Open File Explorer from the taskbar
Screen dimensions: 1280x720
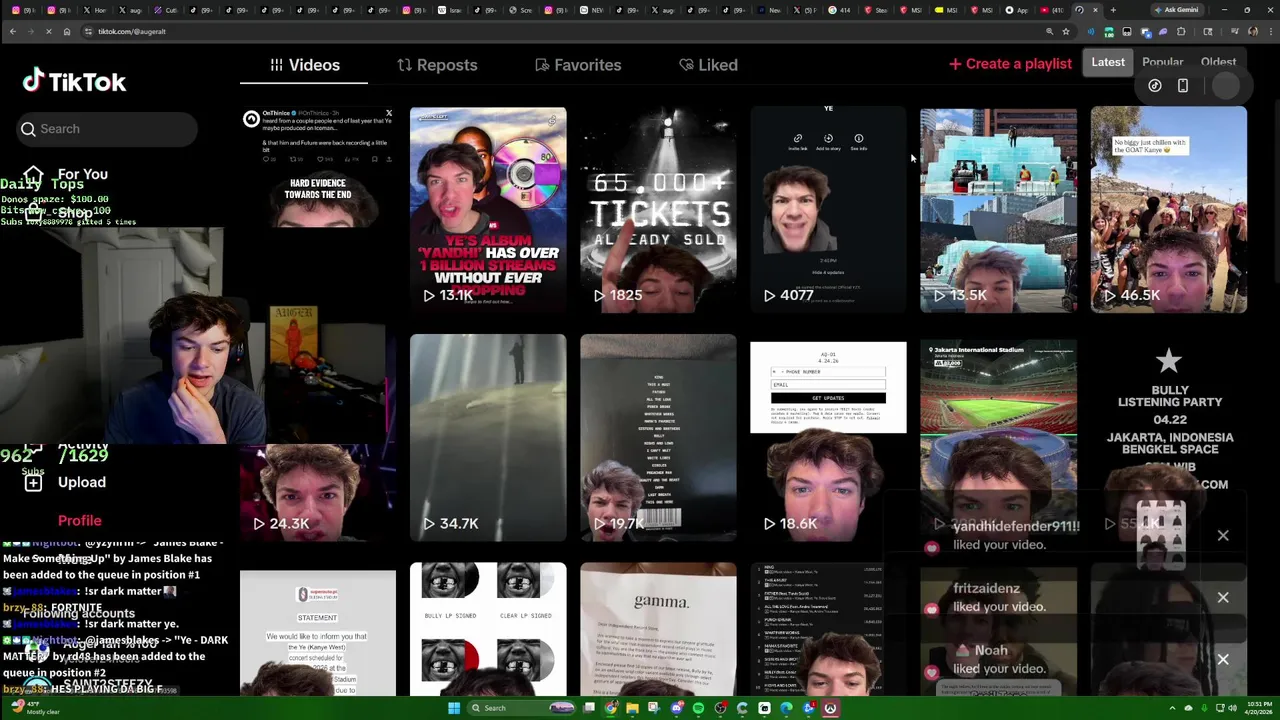[x=632, y=708]
